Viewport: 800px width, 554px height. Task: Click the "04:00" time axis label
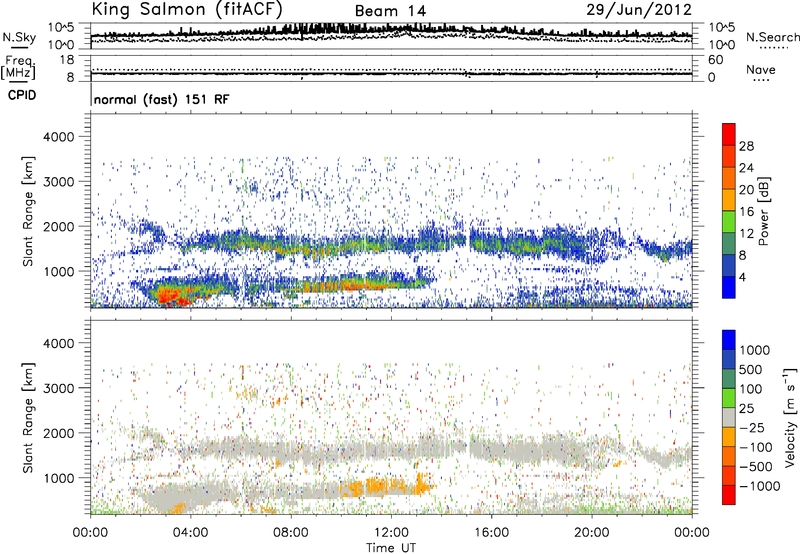190,533
